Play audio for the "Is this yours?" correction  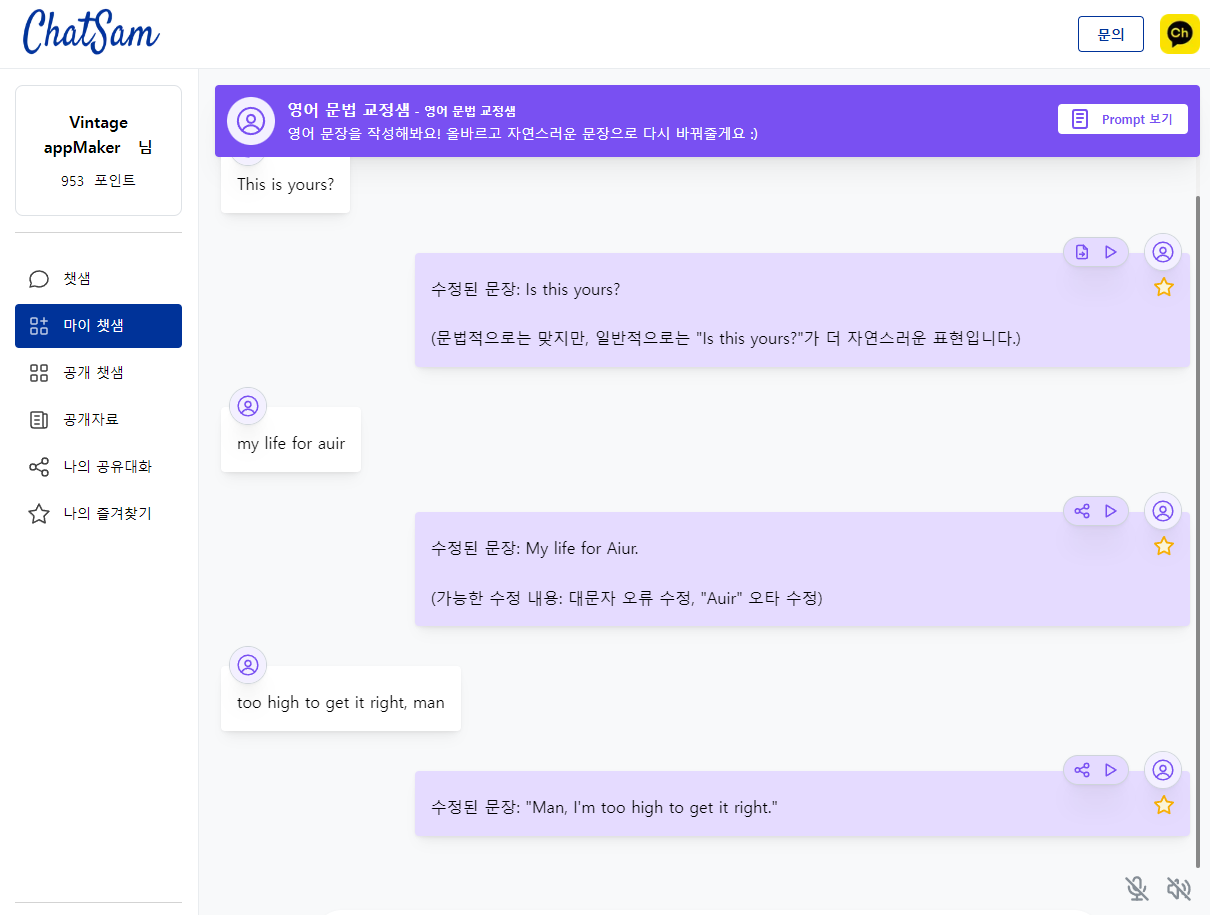point(1110,252)
